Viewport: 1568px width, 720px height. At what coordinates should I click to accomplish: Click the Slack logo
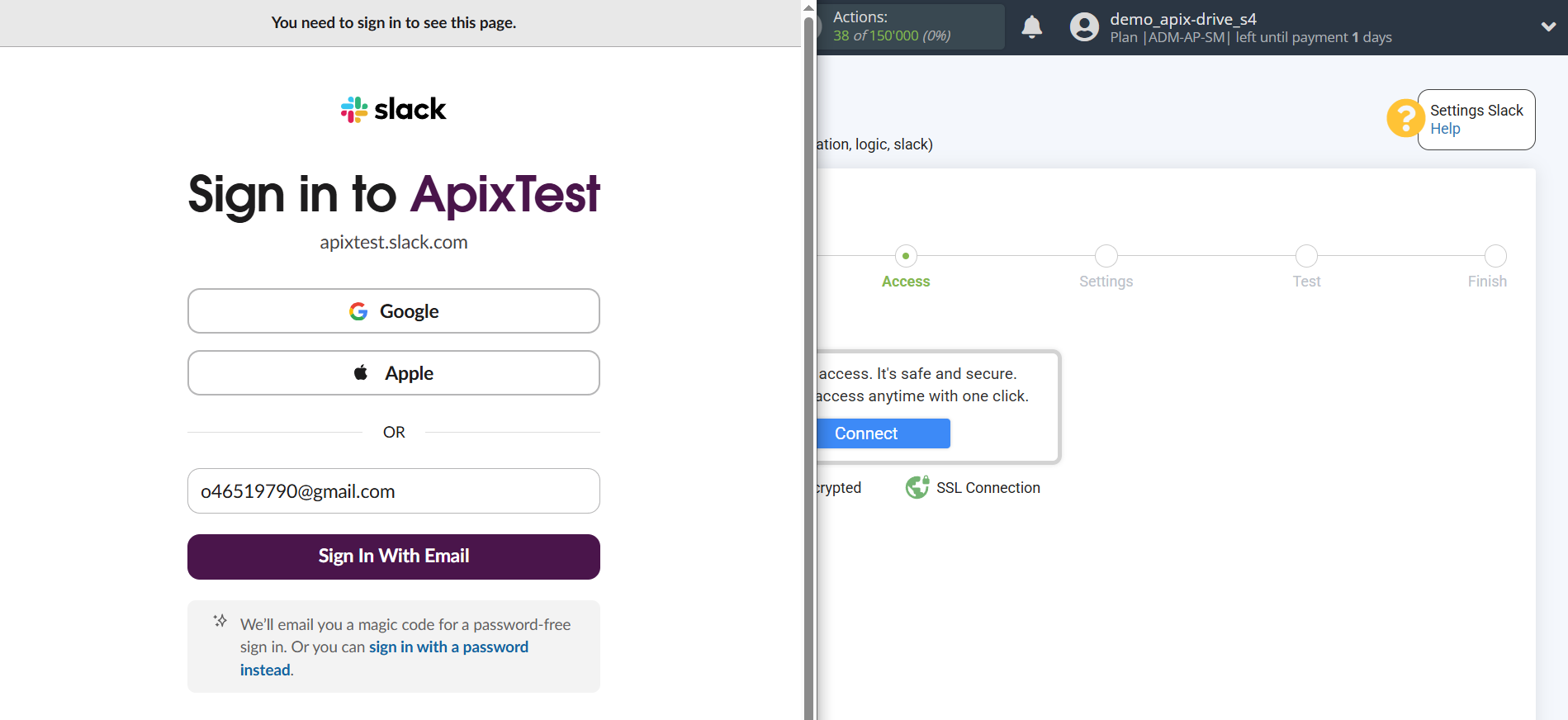(x=393, y=109)
